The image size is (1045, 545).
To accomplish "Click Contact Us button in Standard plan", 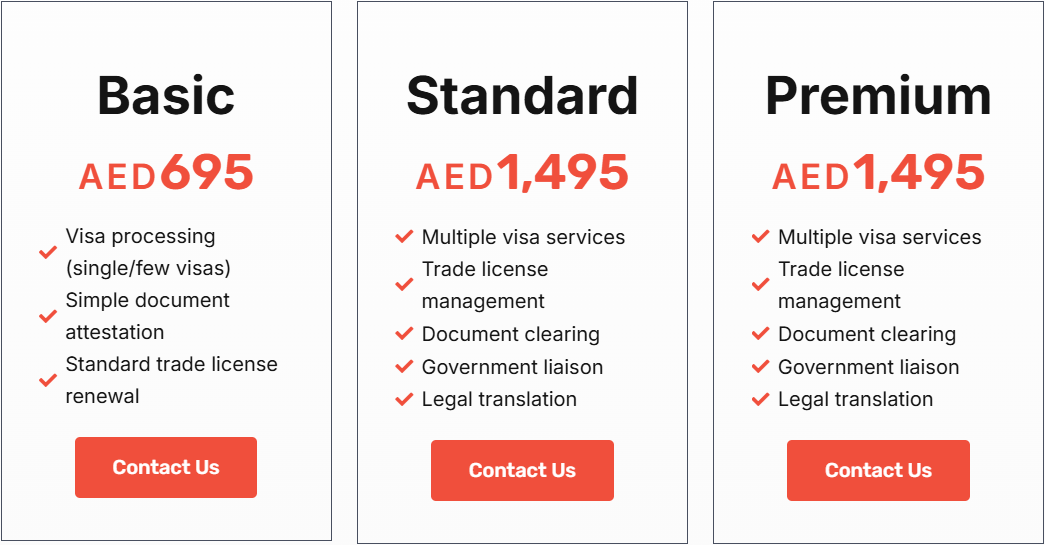I will coord(522,470).
